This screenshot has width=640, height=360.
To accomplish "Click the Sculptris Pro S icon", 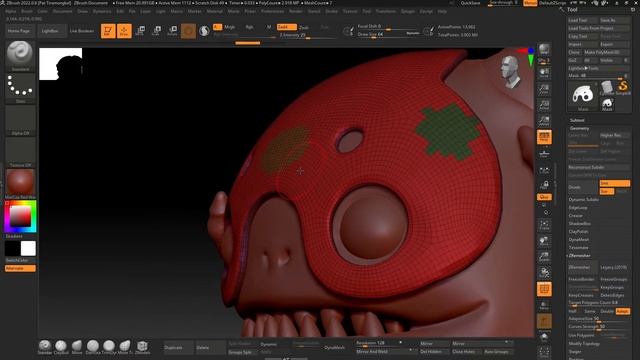I will pos(204,31).
